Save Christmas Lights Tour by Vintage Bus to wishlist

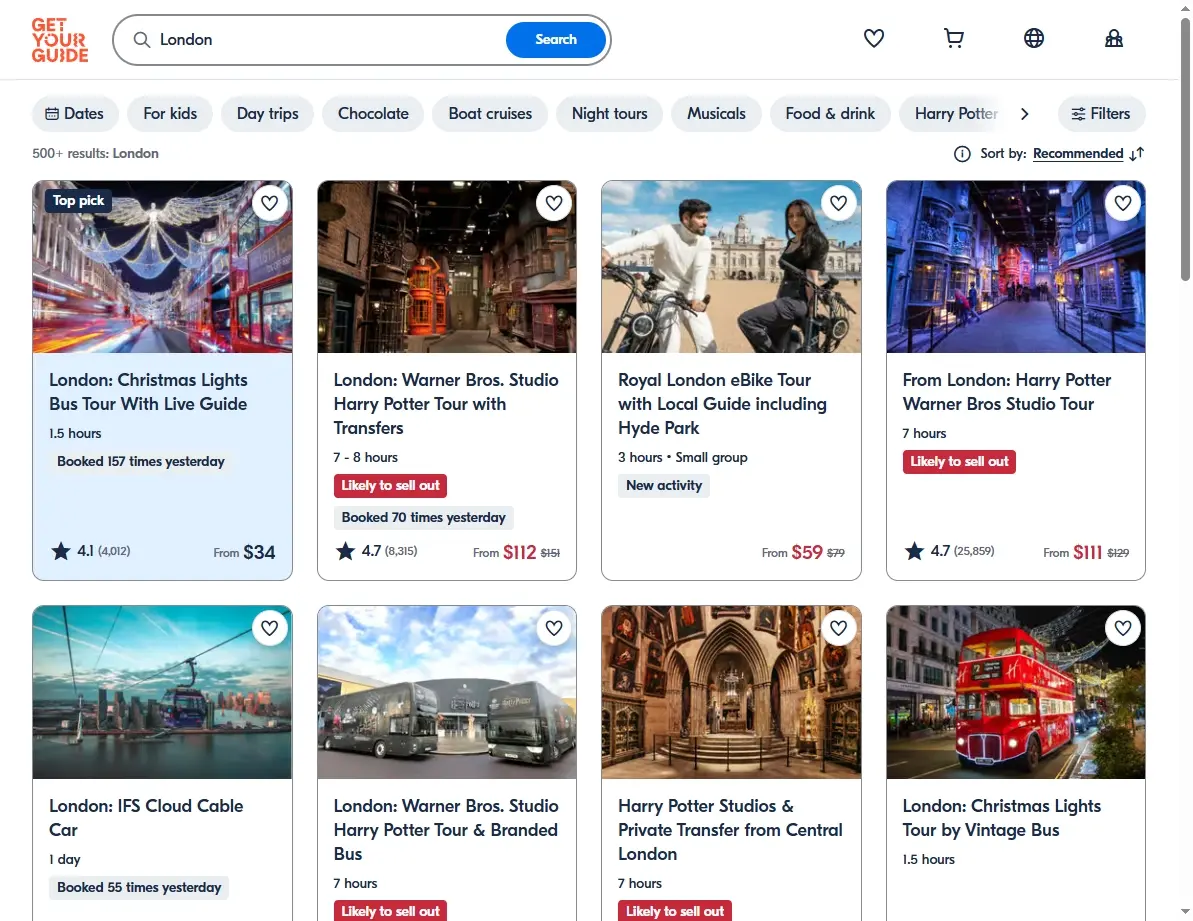[1123, 628]
